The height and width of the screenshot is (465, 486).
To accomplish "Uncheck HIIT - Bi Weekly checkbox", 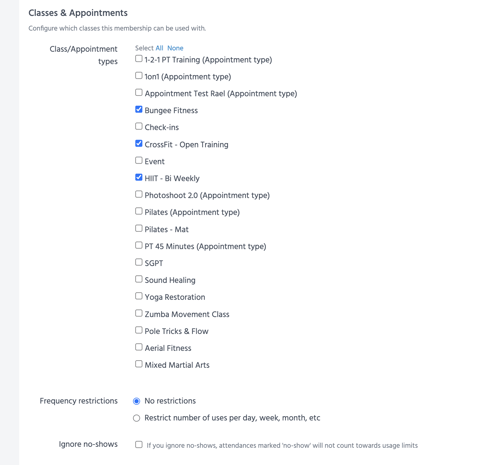I will (x=139, y=177).
